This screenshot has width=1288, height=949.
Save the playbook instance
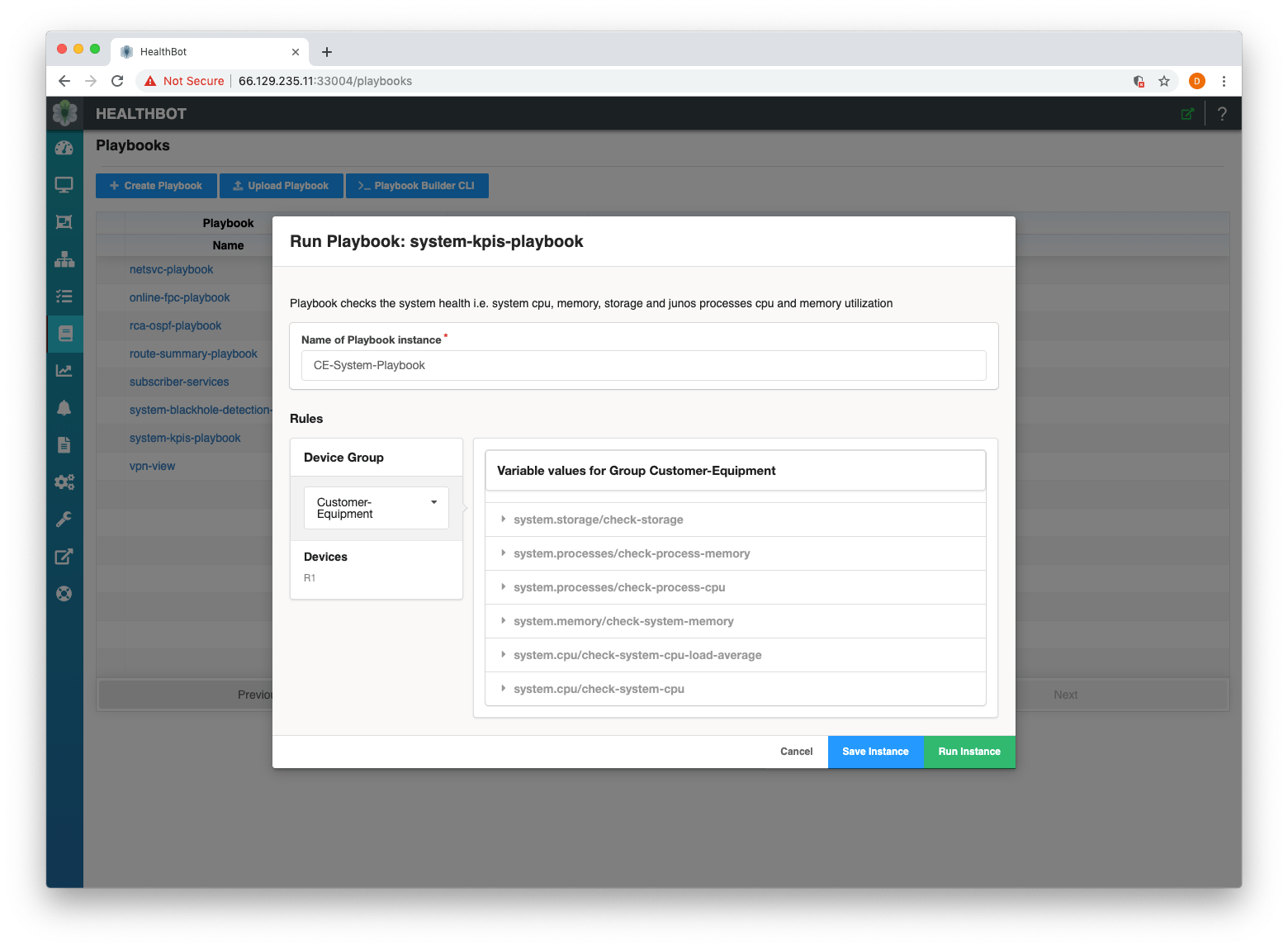(875, 752)
